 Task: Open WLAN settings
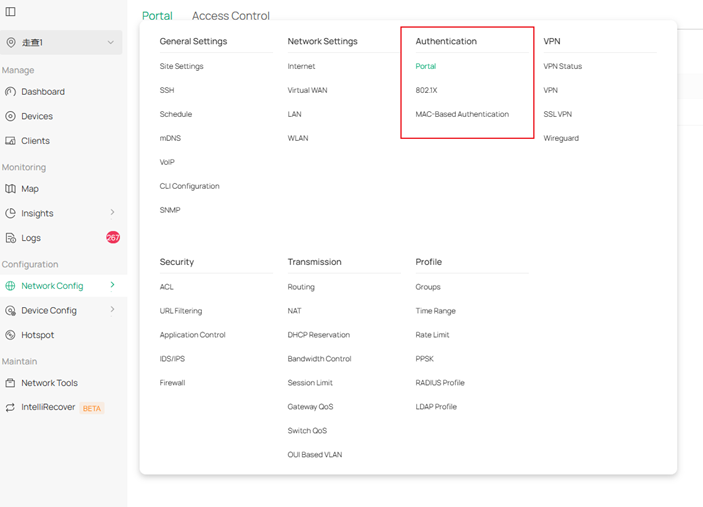tap(298, 138)
